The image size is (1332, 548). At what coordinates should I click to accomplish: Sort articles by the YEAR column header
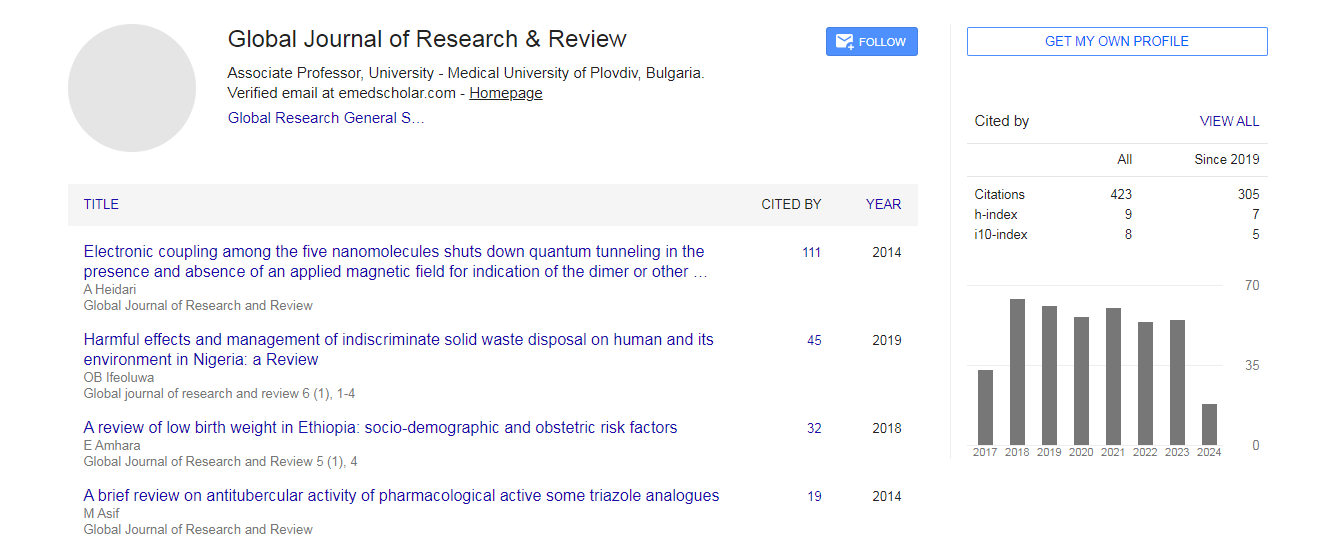click(883, 204)
